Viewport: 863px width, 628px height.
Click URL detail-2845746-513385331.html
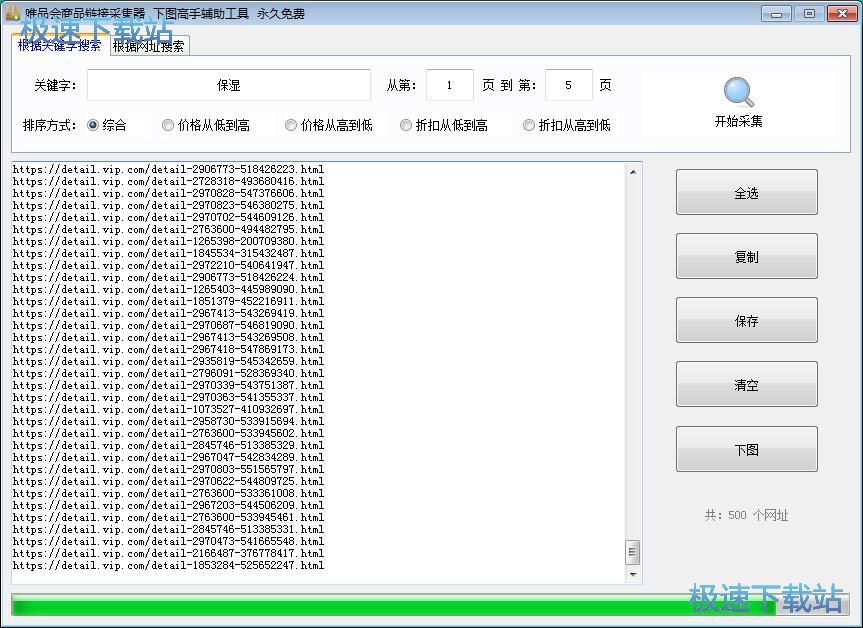click(x=168, y=529)
